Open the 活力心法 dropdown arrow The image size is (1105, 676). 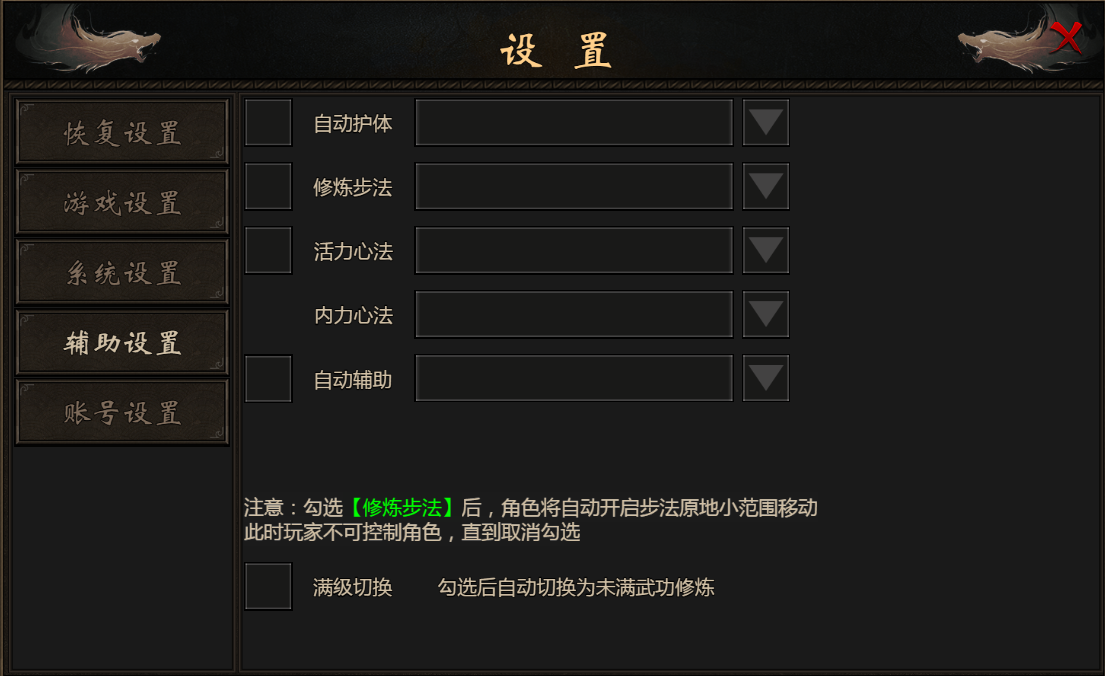(x=765, y=250)
